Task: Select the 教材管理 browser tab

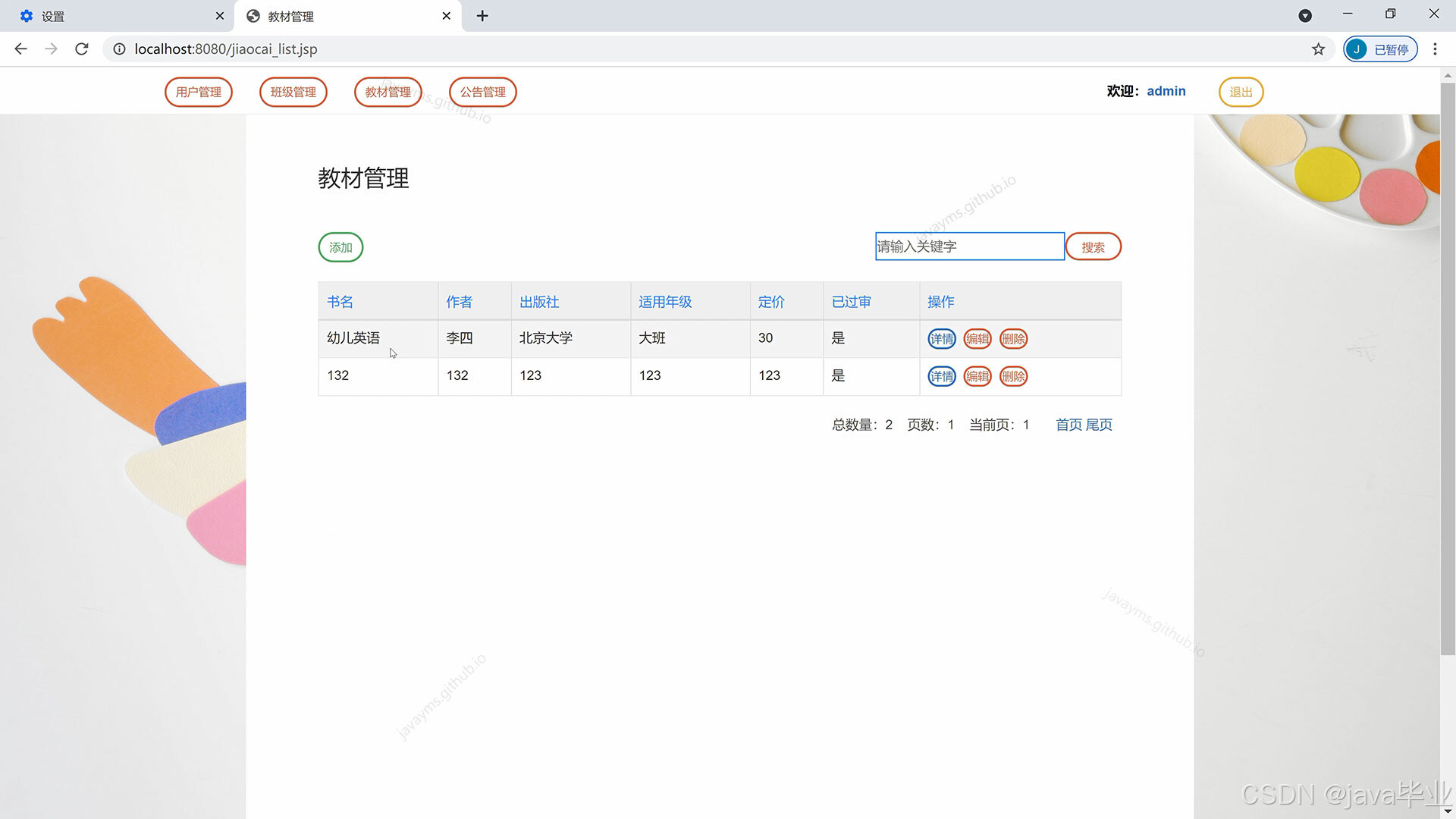Action: pyautogui.click(x=348, y=16)
